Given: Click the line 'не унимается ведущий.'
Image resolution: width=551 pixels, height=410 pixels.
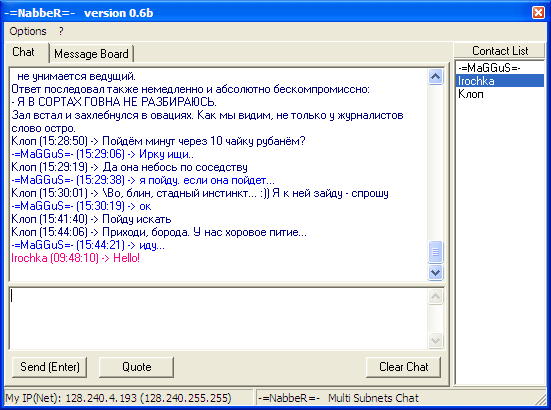Looking at the screenshot, I should pyautogui.click(x=76, y=76).
